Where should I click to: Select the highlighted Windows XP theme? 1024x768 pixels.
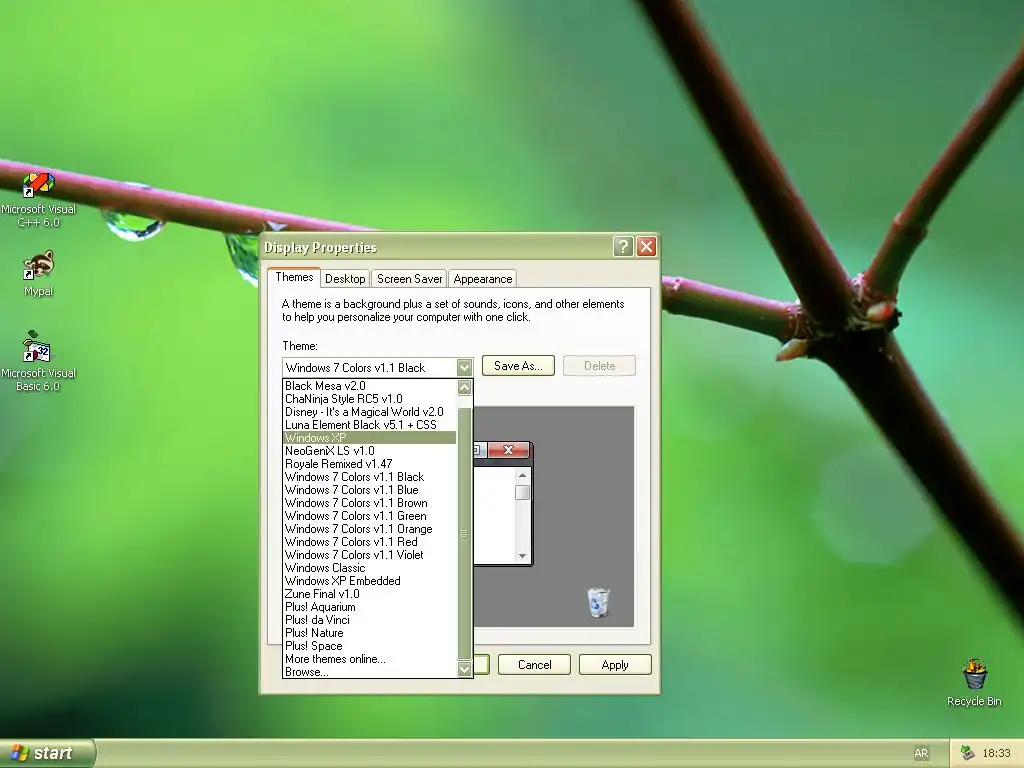coord(370,438)
